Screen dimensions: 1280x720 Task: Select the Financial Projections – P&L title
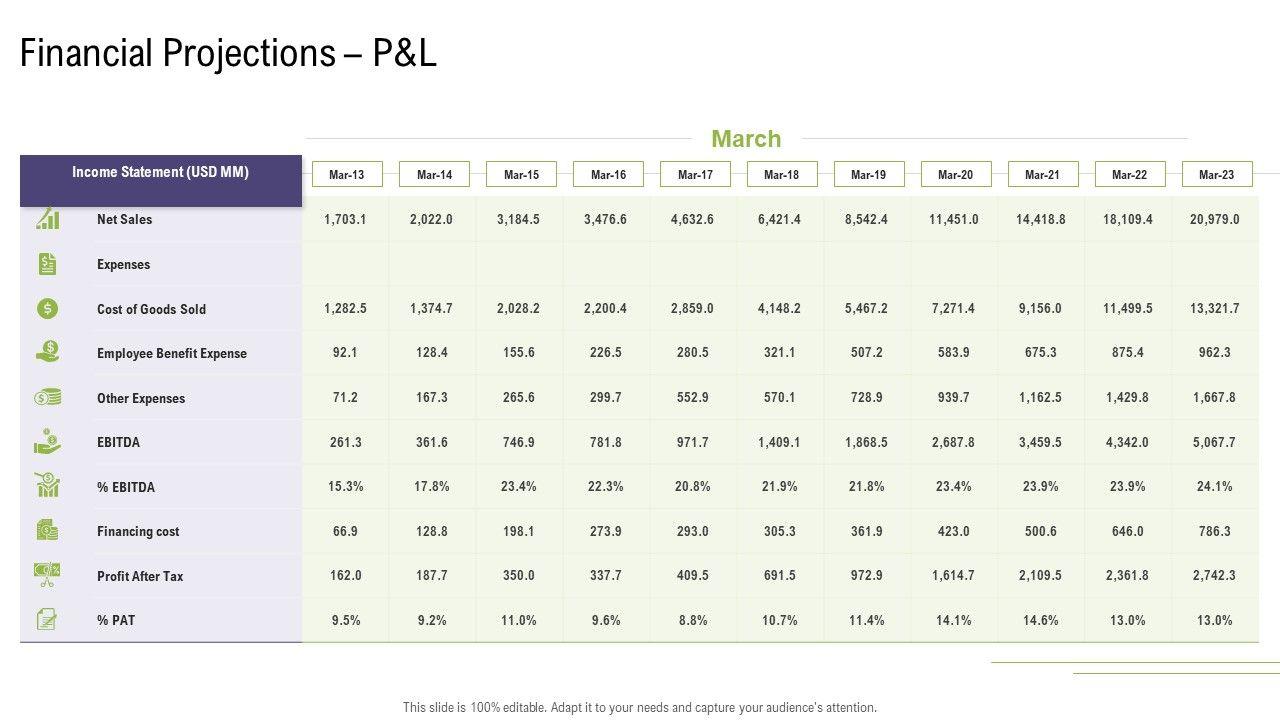228,53
